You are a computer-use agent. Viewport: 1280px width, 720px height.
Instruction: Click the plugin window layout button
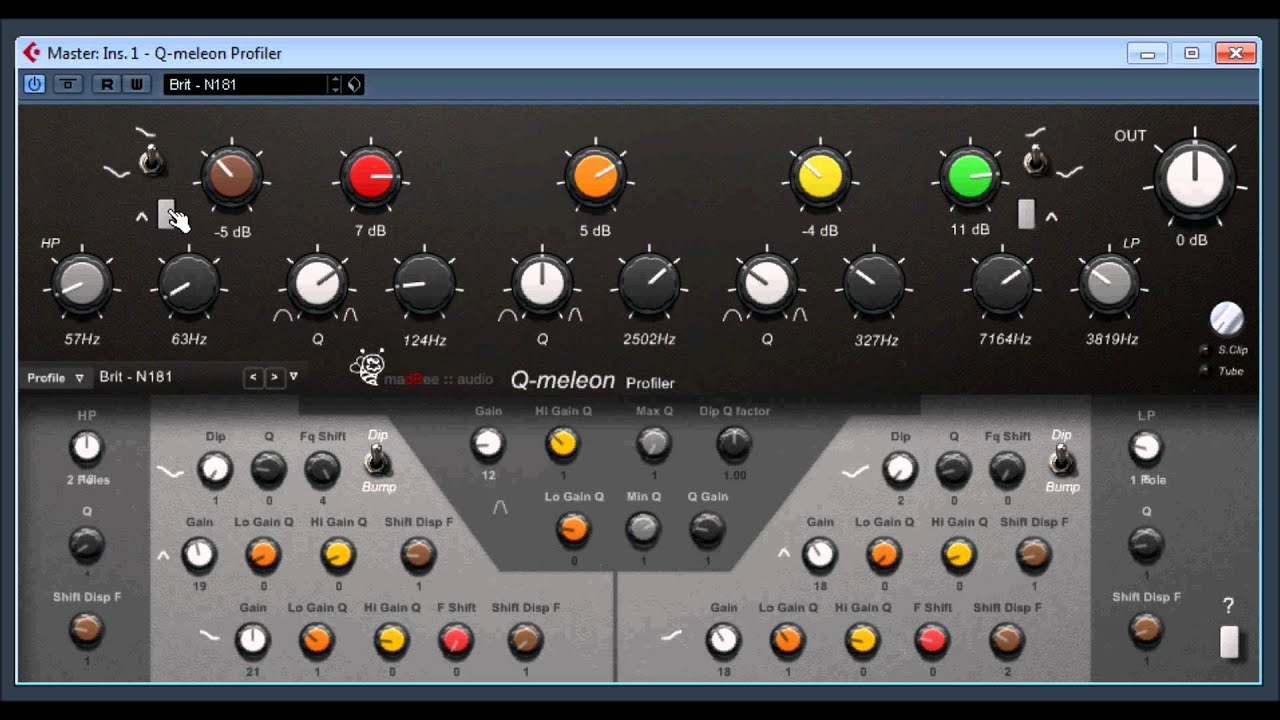pyautogui.click(x=68, y=84)
